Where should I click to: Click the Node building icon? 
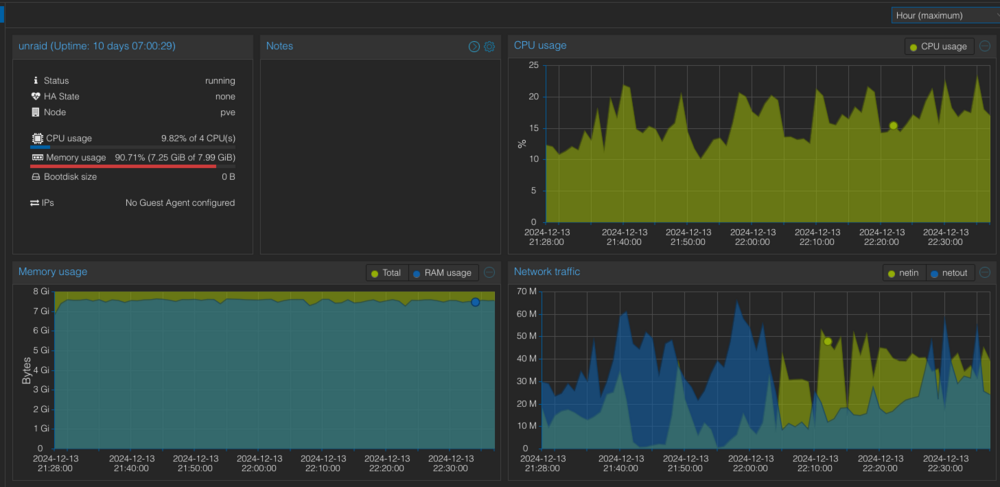click(36, 112)
